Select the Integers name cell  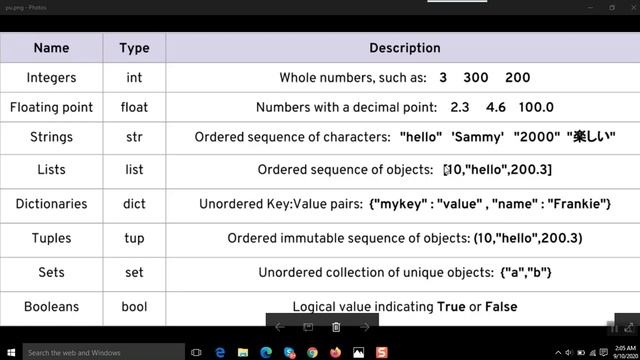pos(51,78)
